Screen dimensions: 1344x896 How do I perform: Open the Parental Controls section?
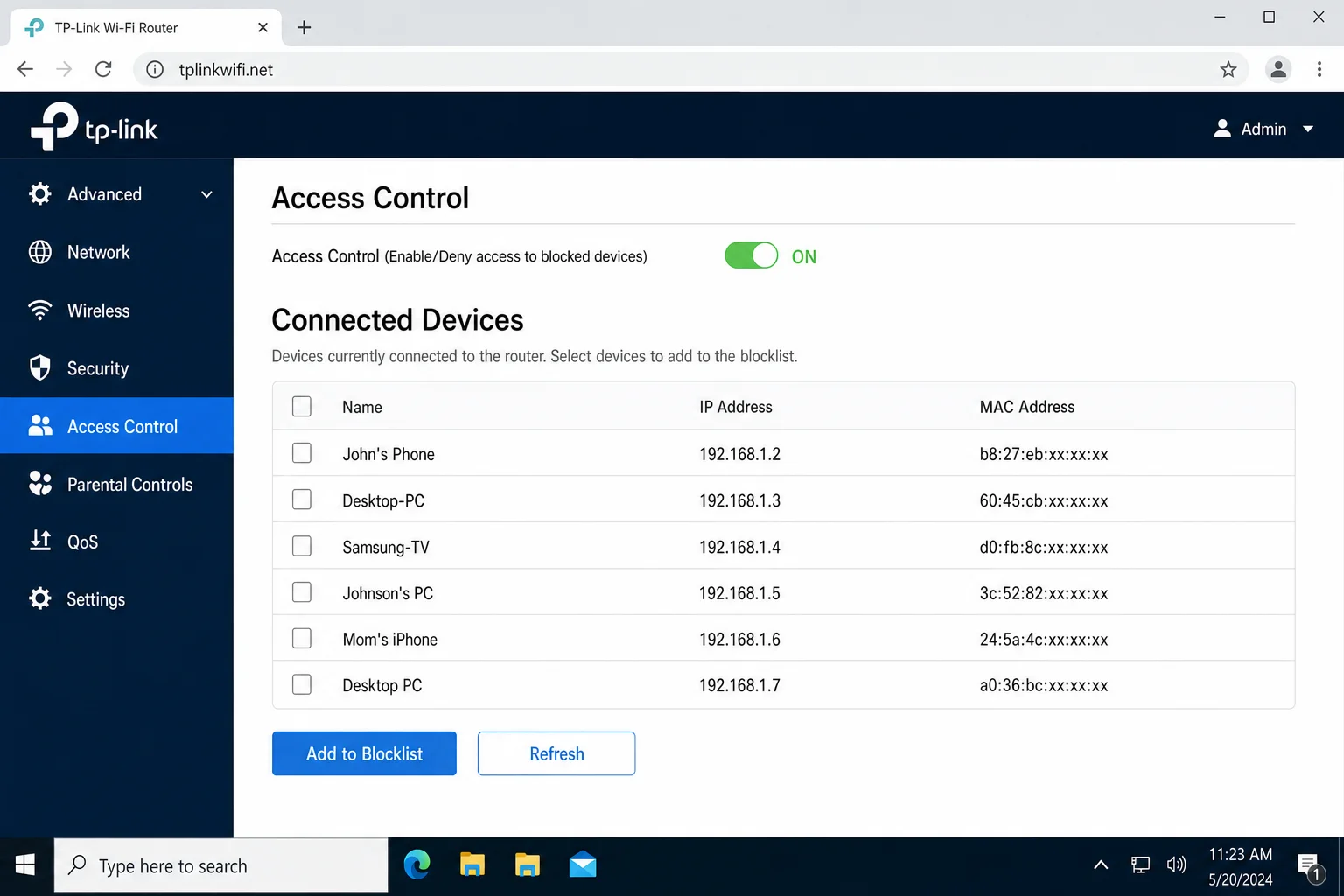click(116, 484)
